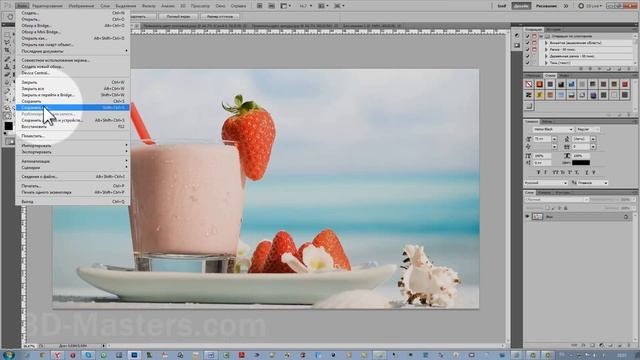Toggle Superscript in Character panel
This screenshot has height=360, width=640.
(570, 172)
